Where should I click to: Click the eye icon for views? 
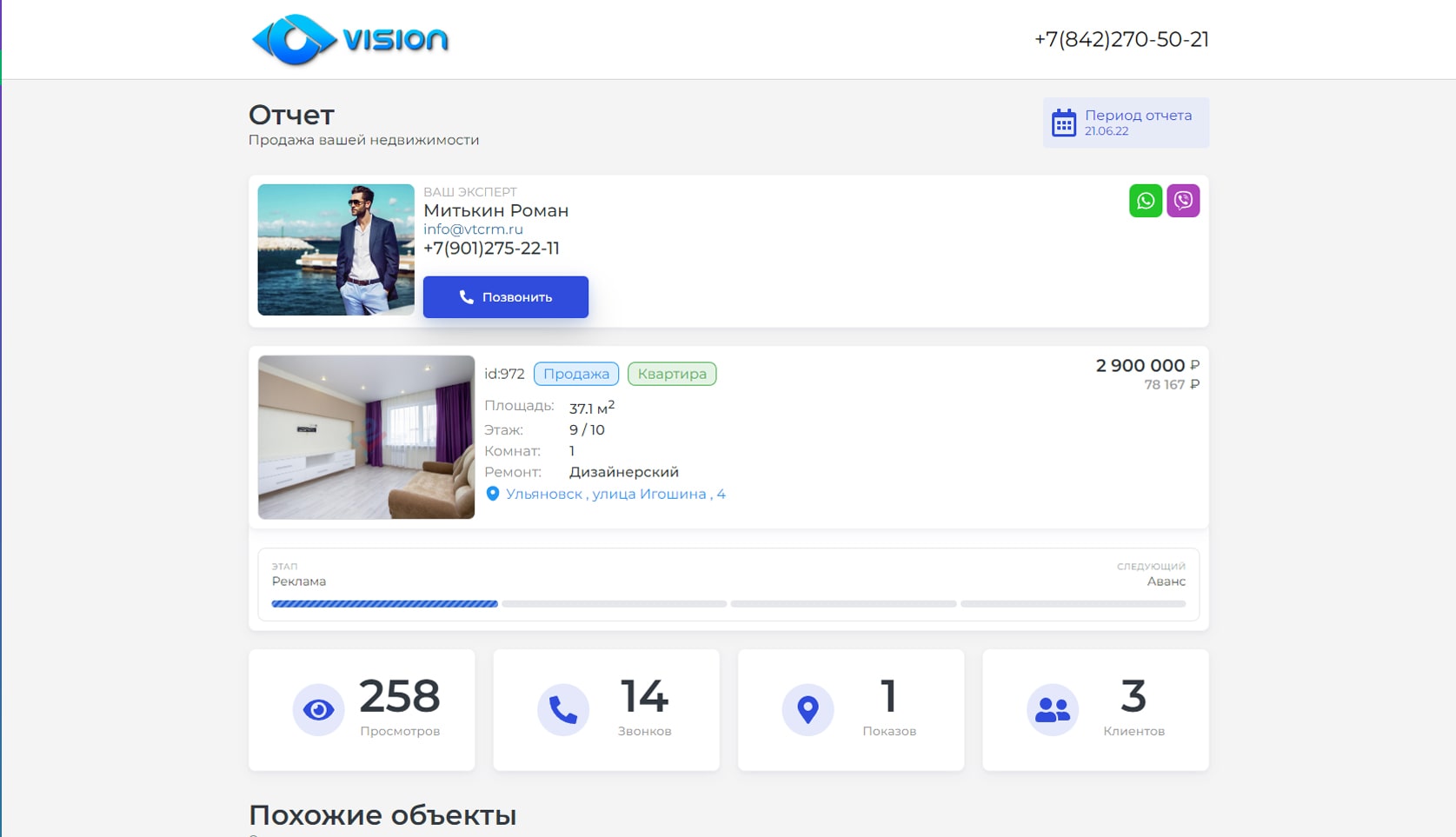(x=318, y=710)
